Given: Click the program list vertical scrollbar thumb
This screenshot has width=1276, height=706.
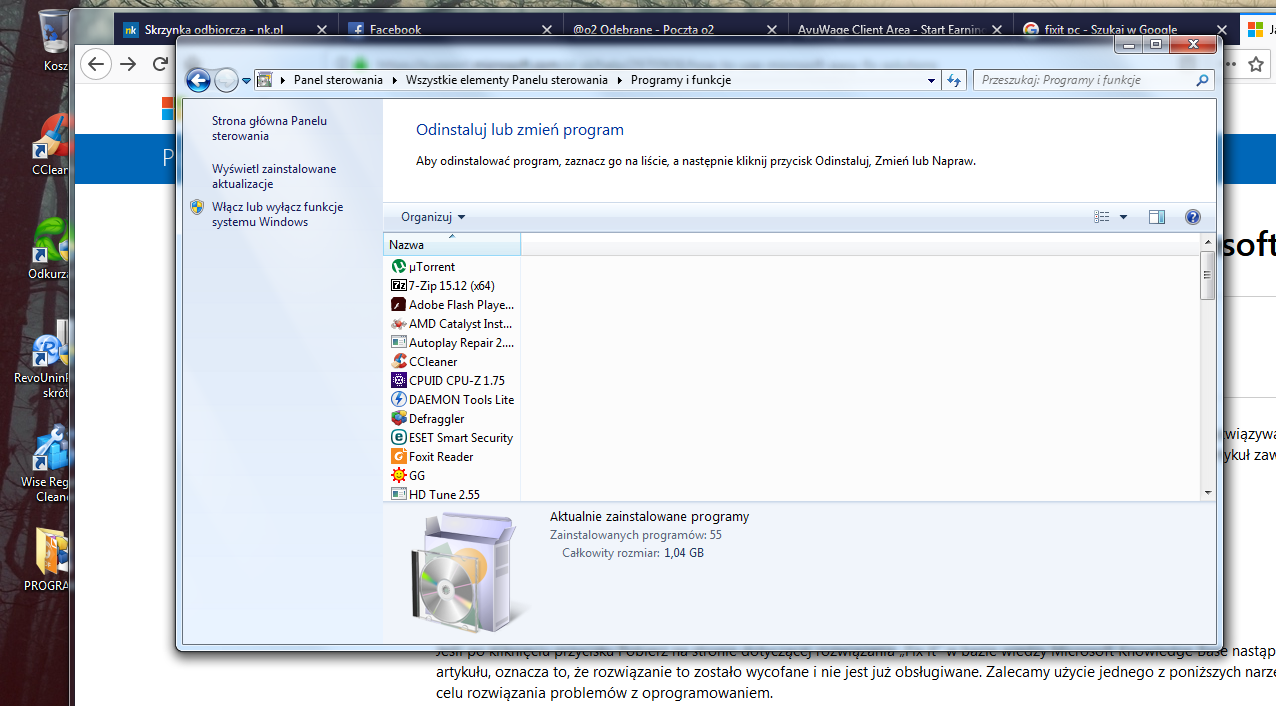Looking at the screenshot, I should coord(1208,275).
